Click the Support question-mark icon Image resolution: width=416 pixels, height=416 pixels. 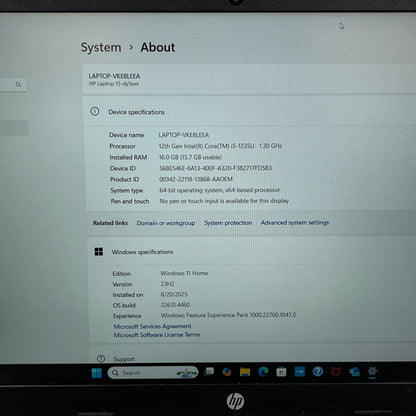click(101, 359)
